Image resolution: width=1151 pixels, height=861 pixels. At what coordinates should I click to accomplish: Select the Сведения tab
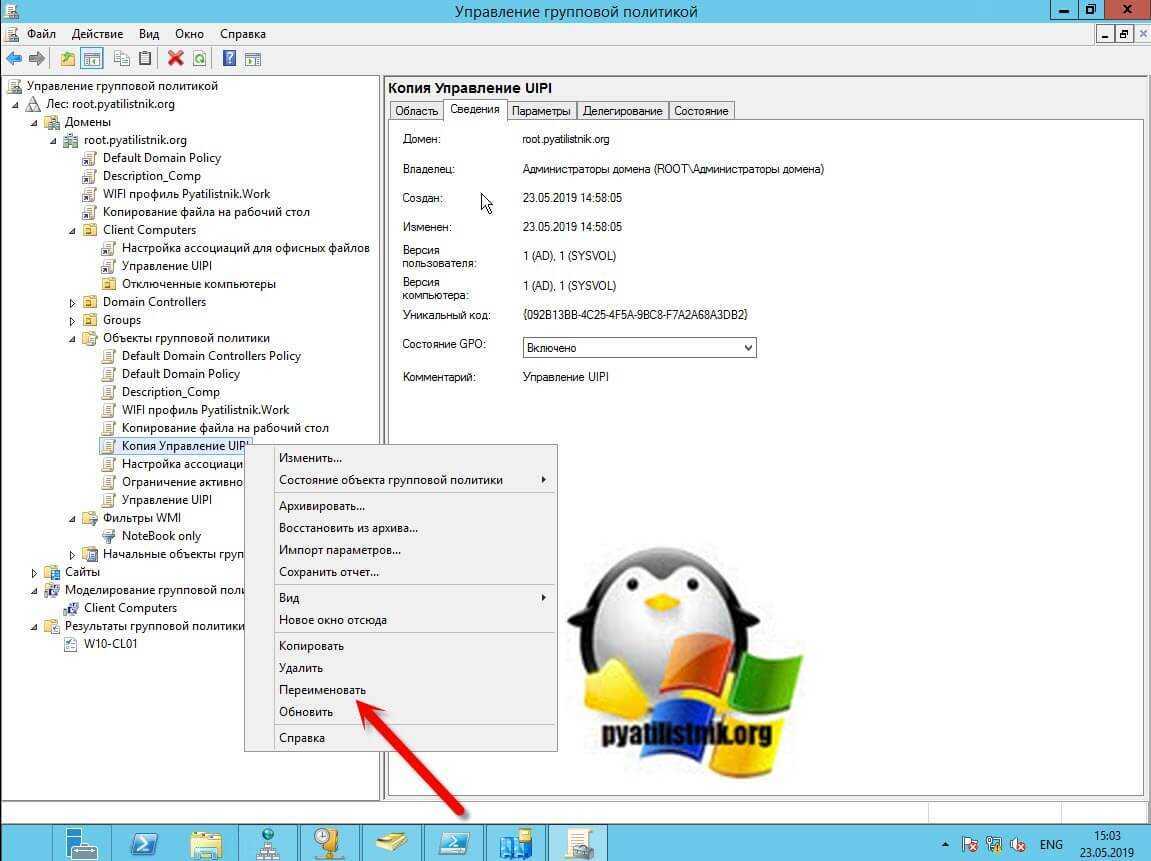[x=475, y=109]
